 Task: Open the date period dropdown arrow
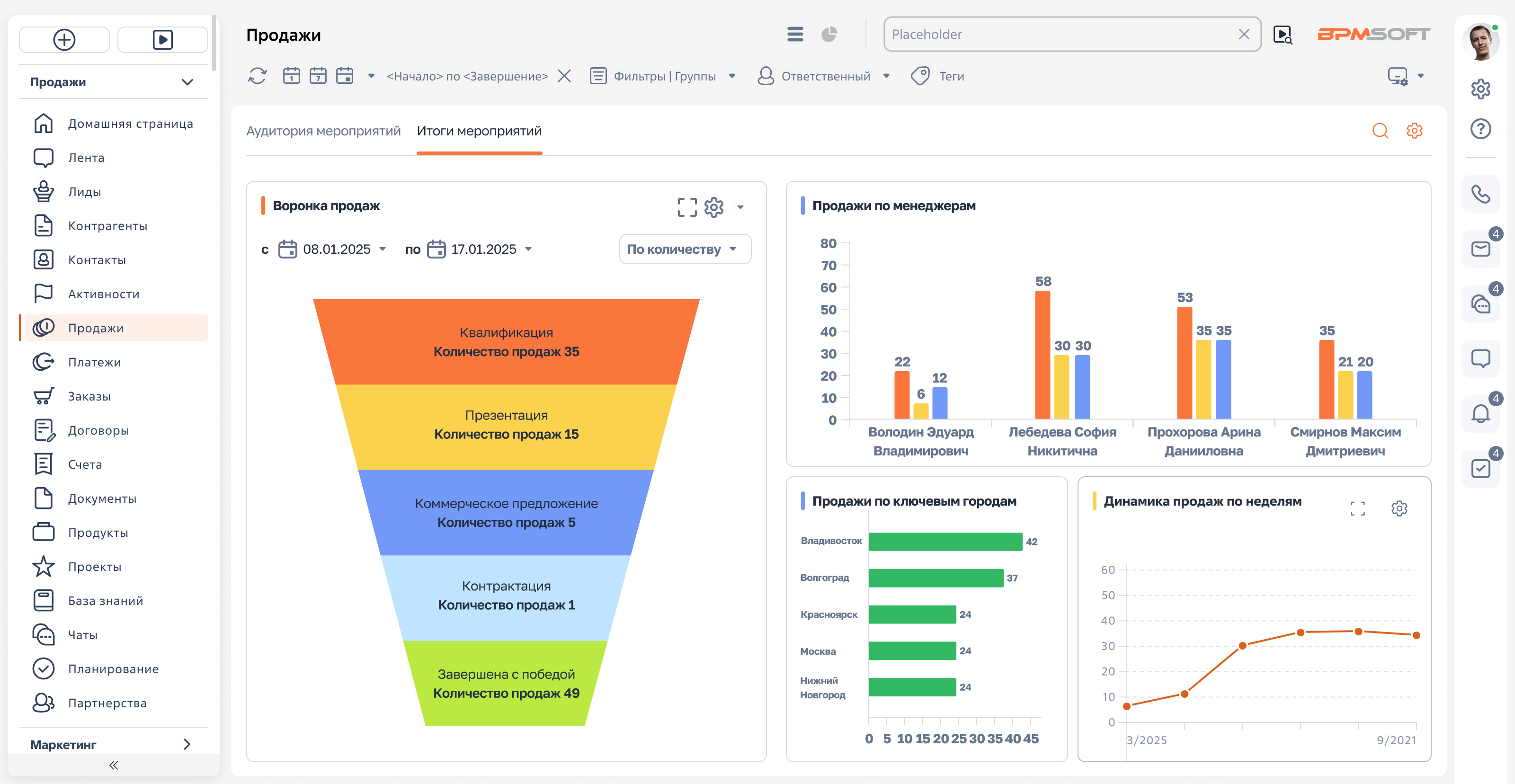[371, 76]
